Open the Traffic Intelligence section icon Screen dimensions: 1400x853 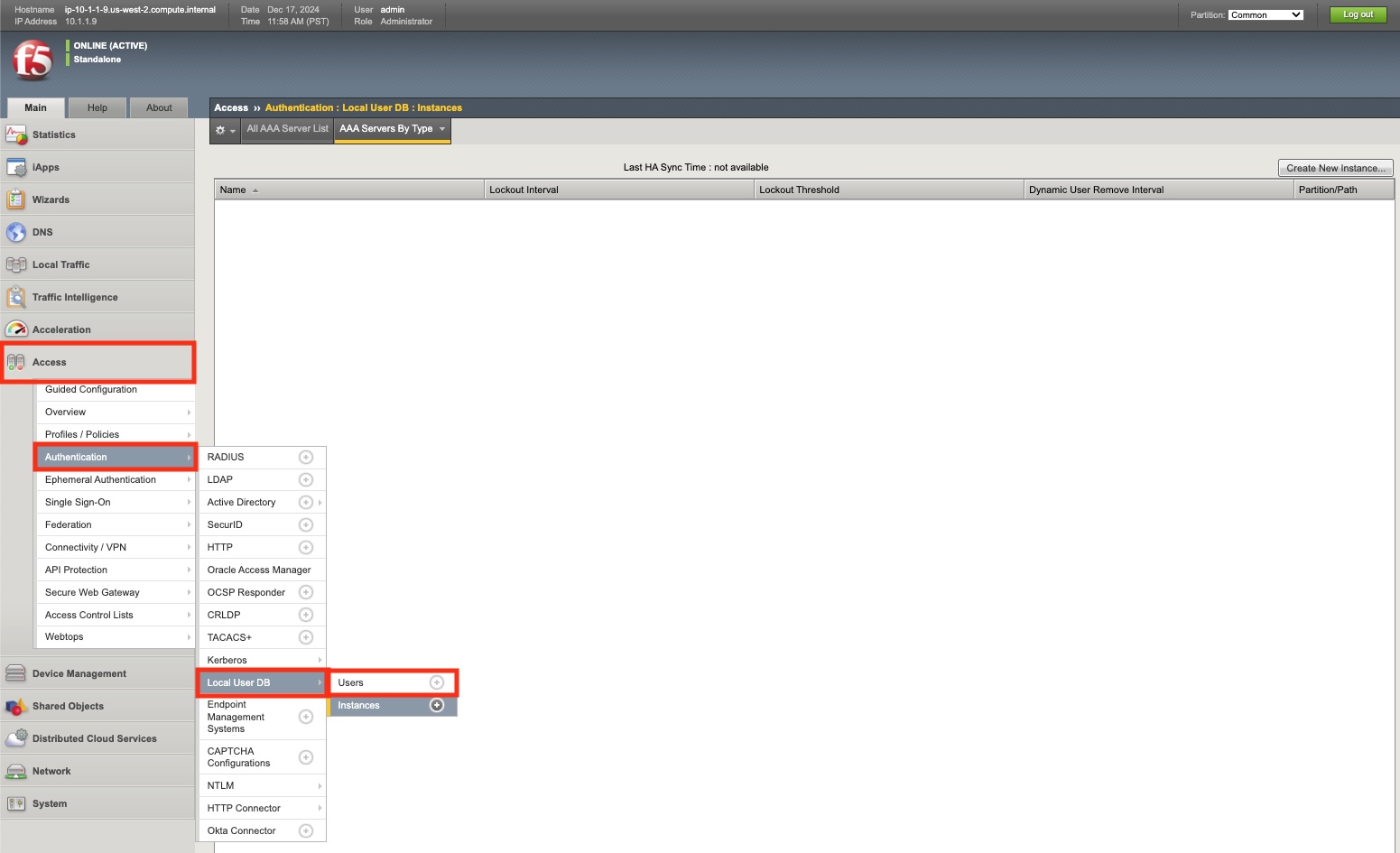(16, 297)
